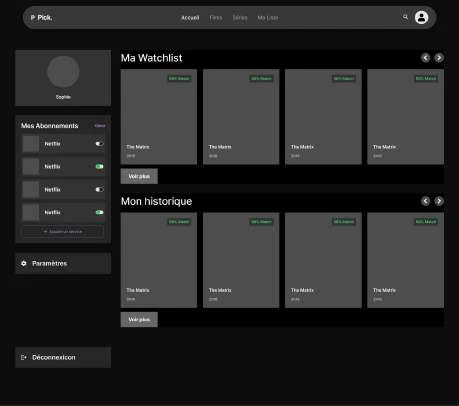Click the Sophie name under the avatar
This screenshot has width=459, height=406.
[63, 97]
